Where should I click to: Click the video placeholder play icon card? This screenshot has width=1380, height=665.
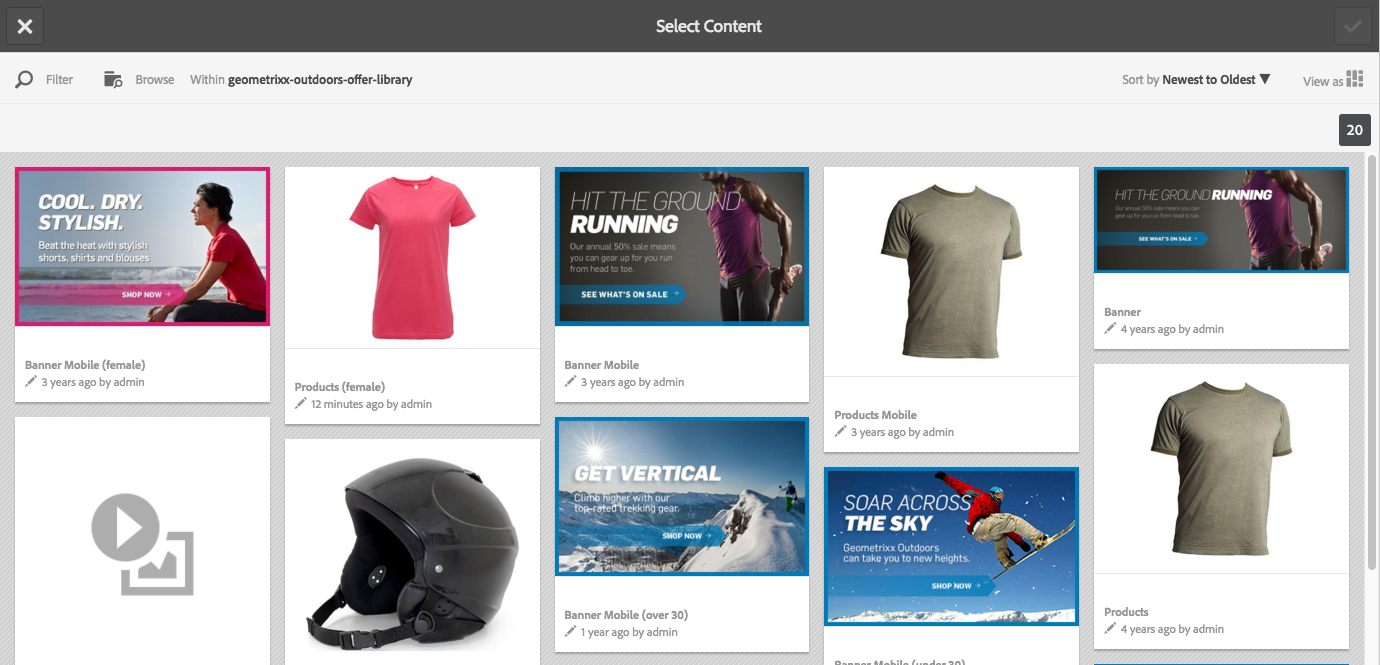pyautogui.click(x=142, y=541)
